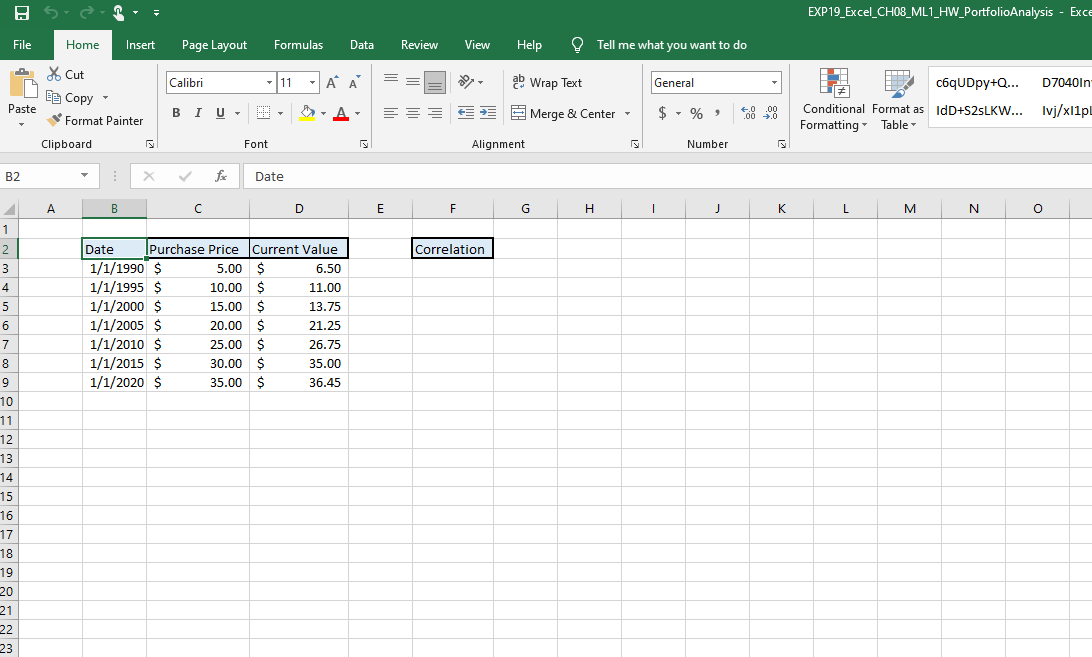Click the Increase Indent icon

[488, 113]
